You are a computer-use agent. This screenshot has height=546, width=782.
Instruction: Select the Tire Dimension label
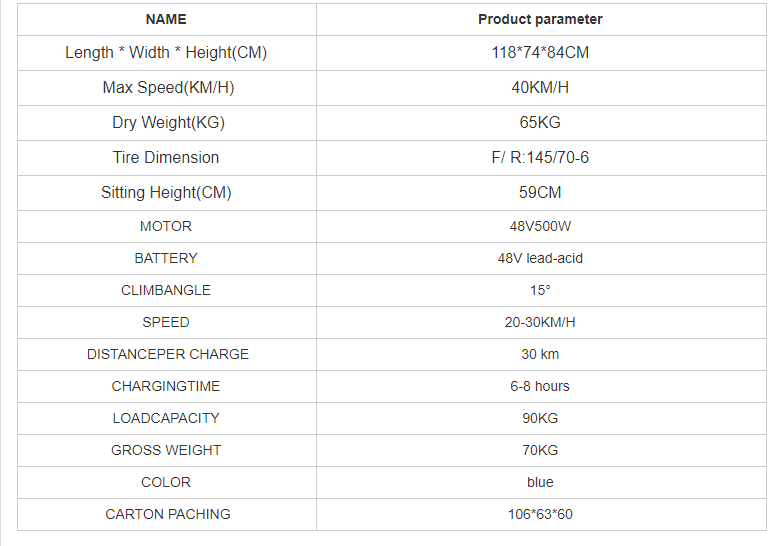[x=166, y=158]
